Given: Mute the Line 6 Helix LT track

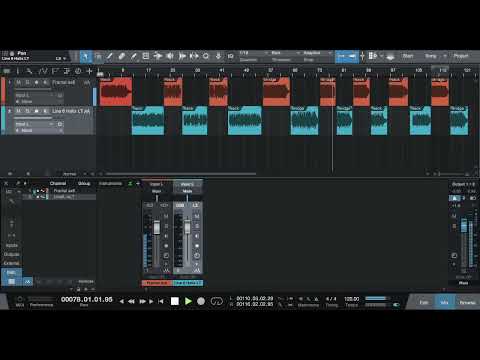Looking at the screenshot, I should click(x=19, y=111).
